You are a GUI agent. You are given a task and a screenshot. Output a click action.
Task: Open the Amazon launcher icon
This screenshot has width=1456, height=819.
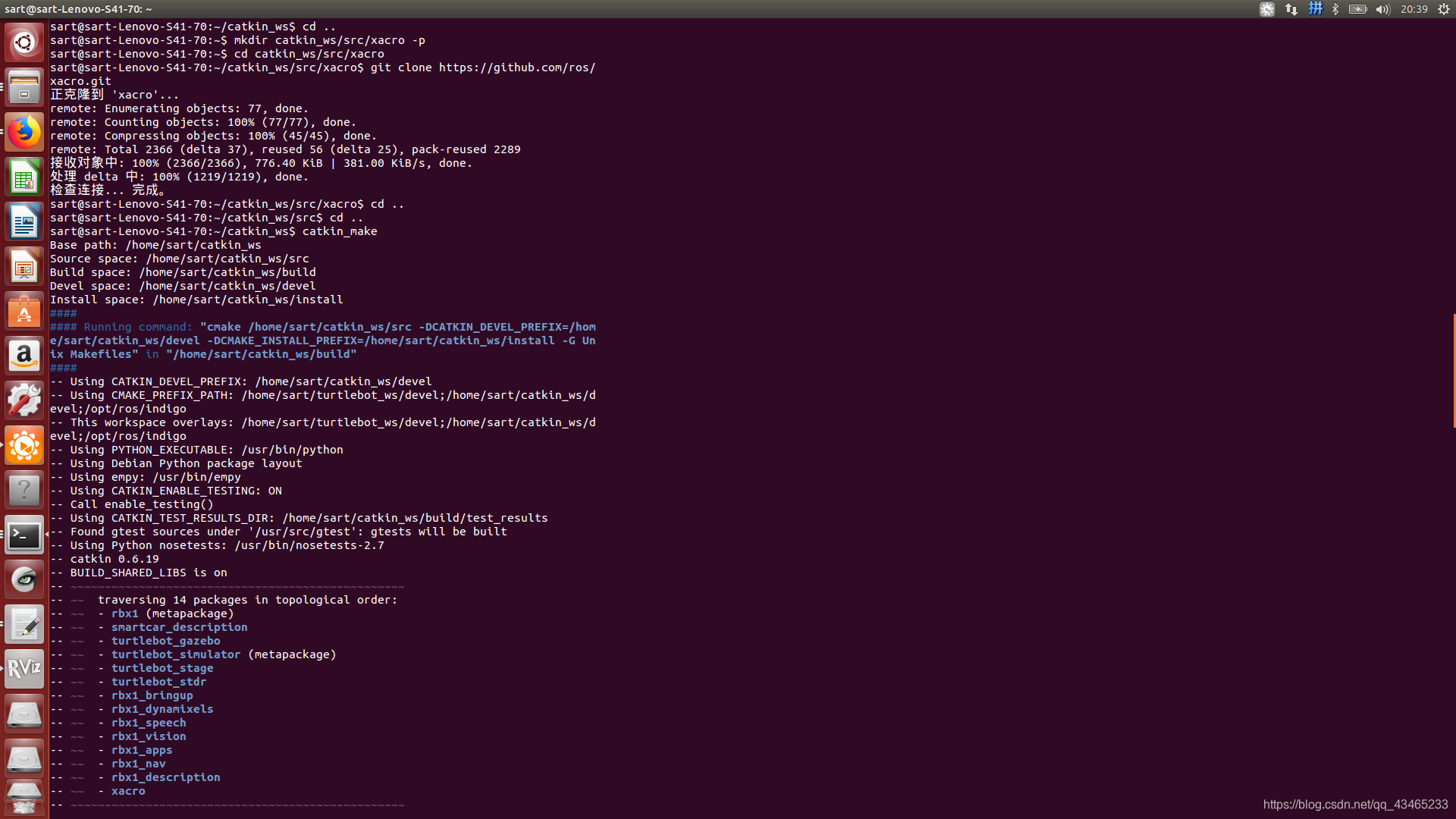point(24,356)
